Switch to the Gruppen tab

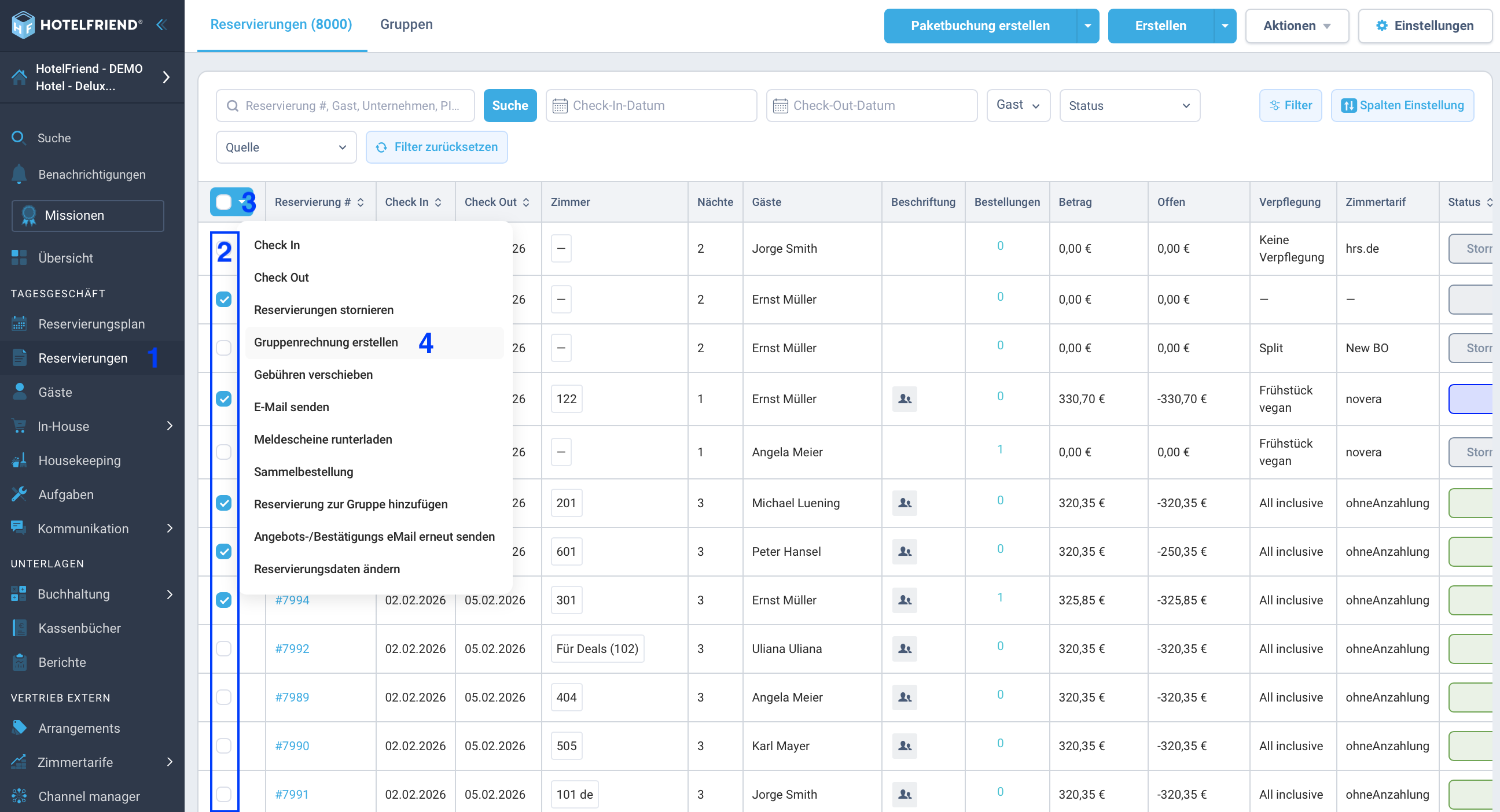pos(406,24)
